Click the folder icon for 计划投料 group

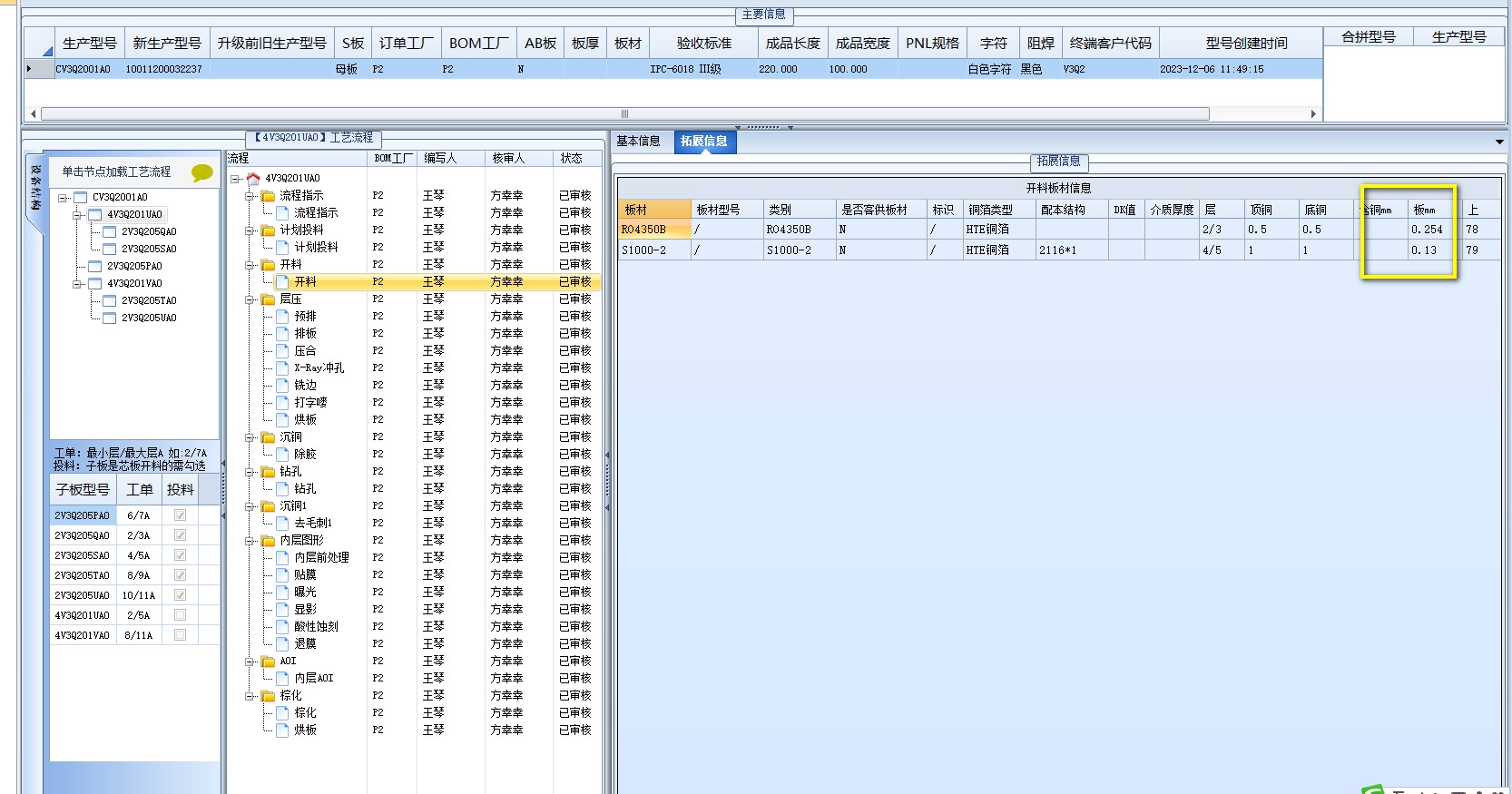269,230
